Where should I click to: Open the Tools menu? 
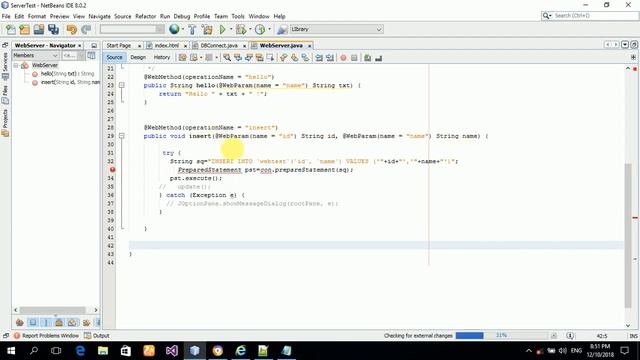point(238,16)
